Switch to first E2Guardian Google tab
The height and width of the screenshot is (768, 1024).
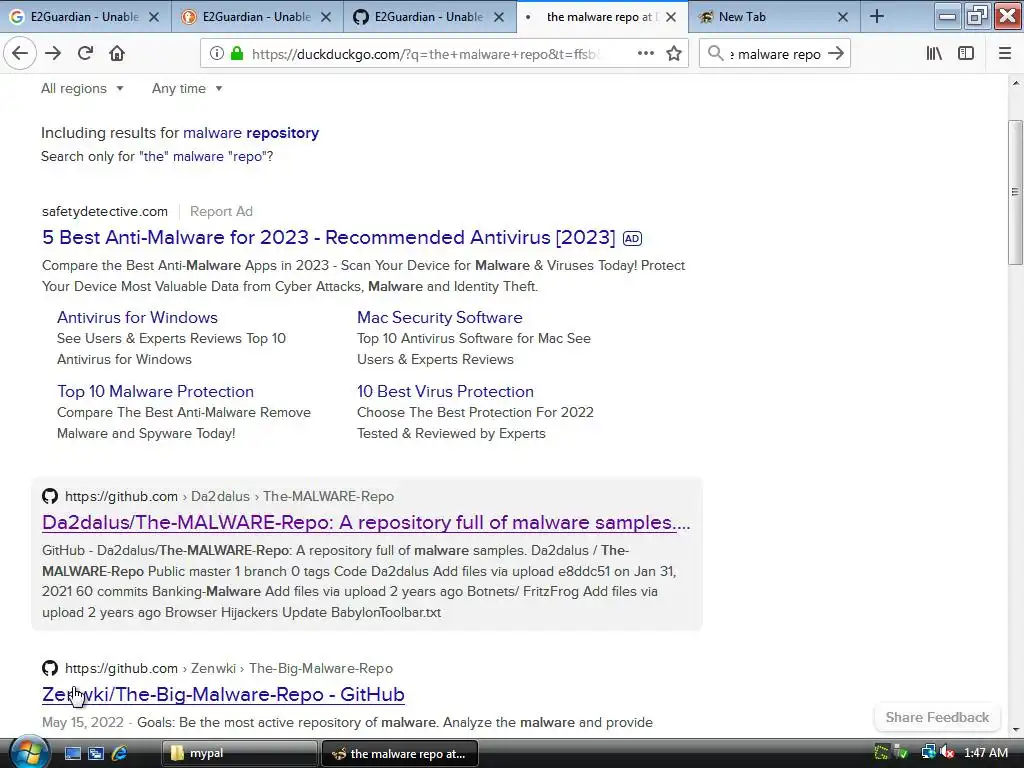click(86, 17)
